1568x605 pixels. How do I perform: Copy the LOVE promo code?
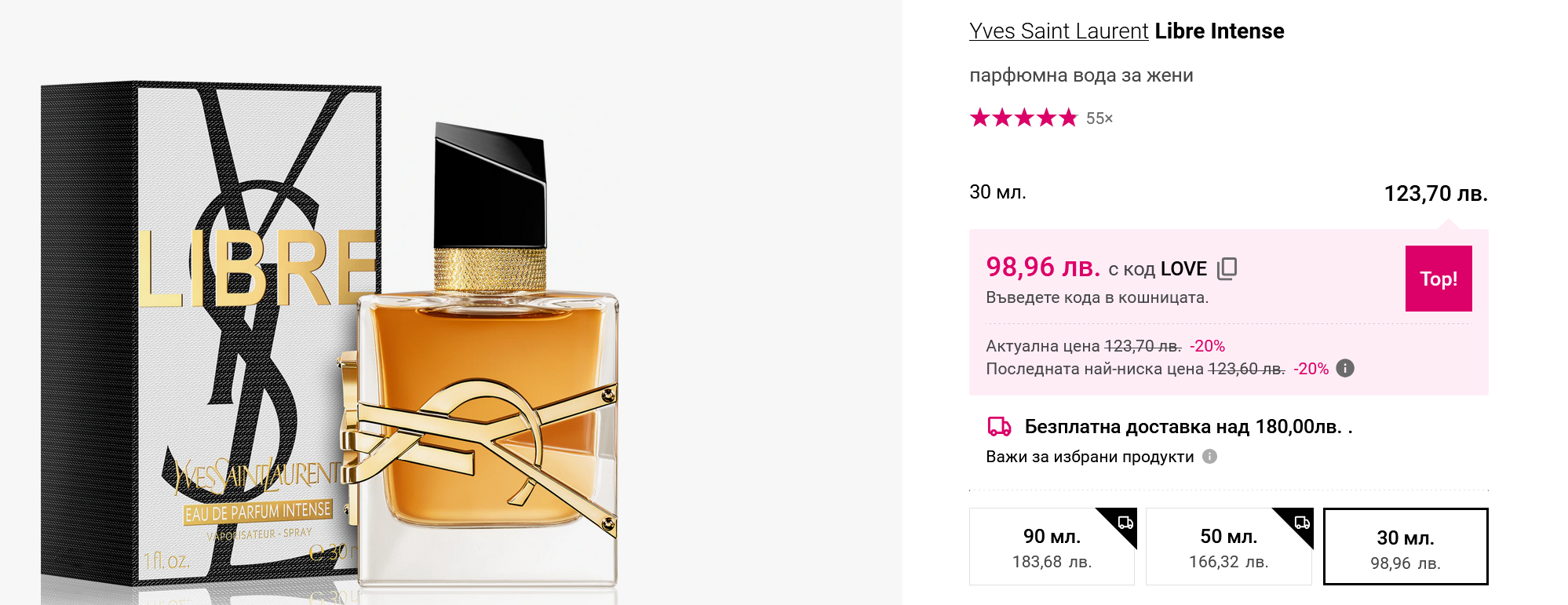1227,268
